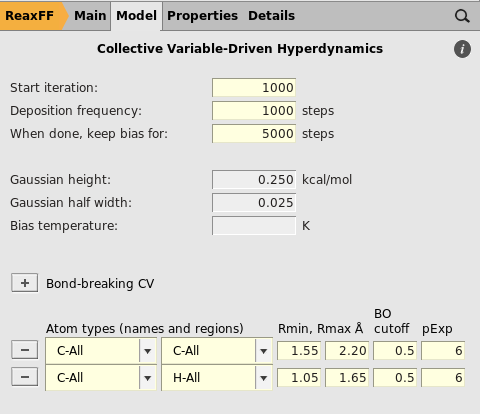
Task: Edit Rmin value 1.05
Action: point(299,378)
